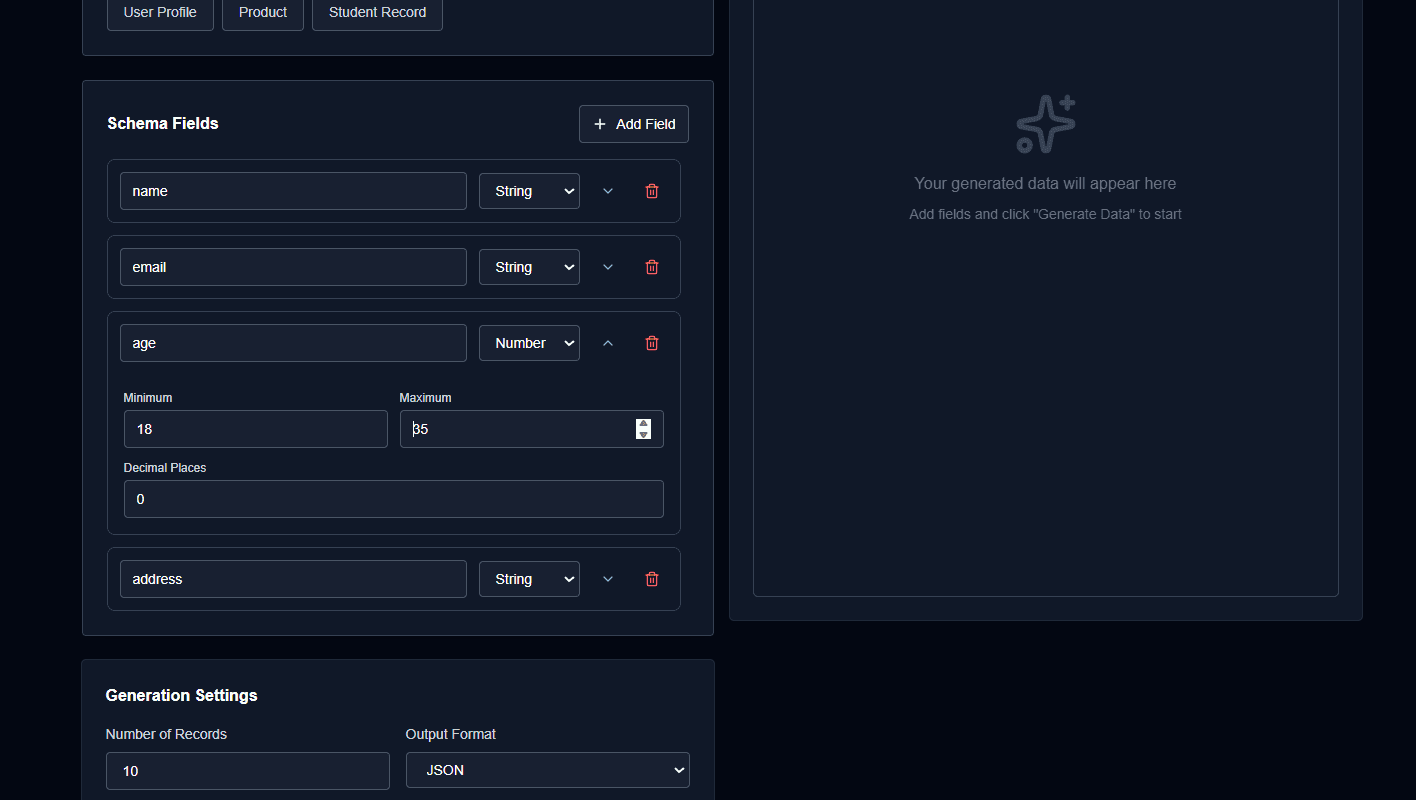
Task: Decrement the Maximum value stepper arrow
Action: 643,434
